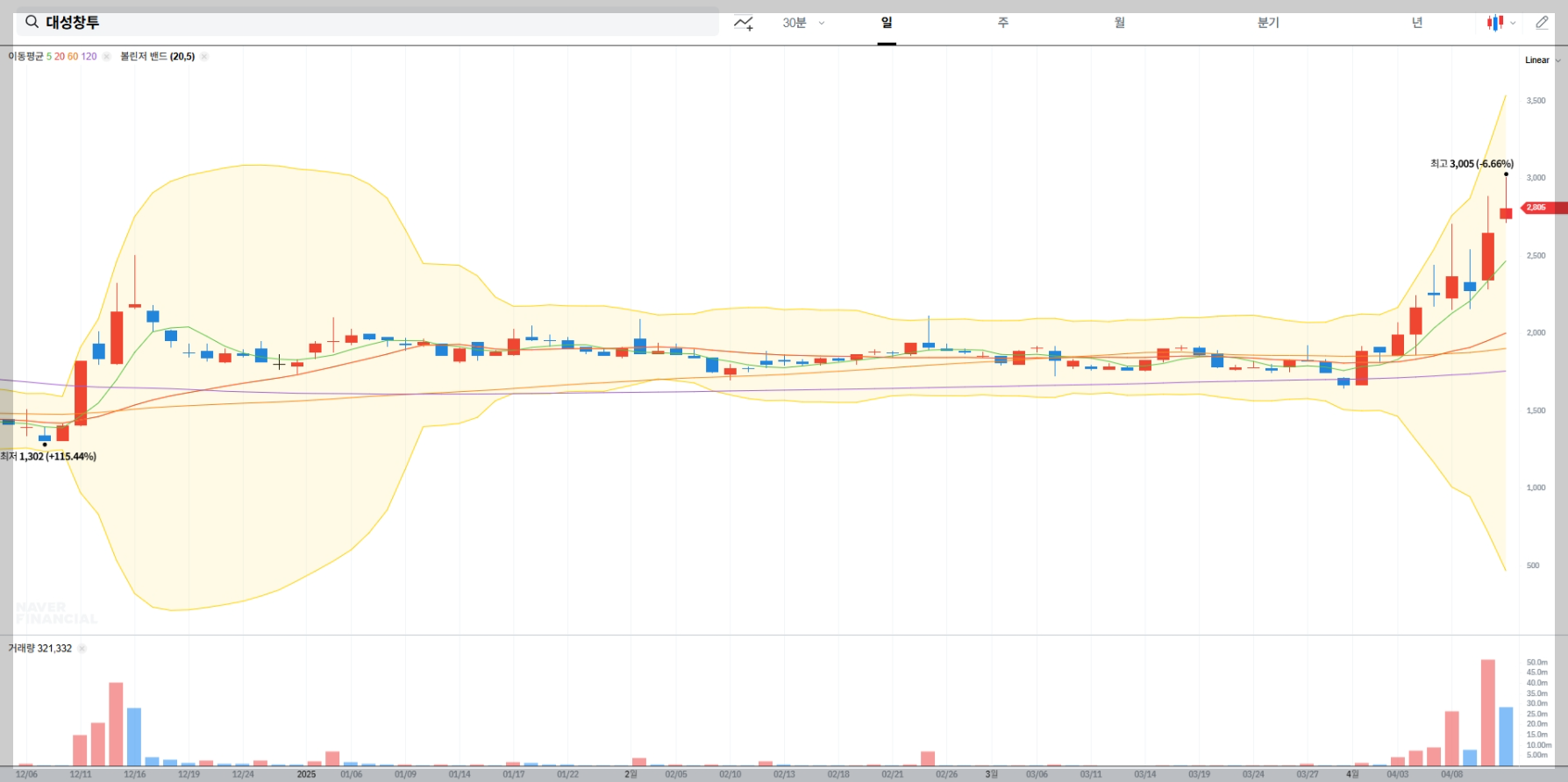The width and height of the screenshot is (1568, 782).
Task: Open the add indicator chart icon
Action: coord(744,23)
